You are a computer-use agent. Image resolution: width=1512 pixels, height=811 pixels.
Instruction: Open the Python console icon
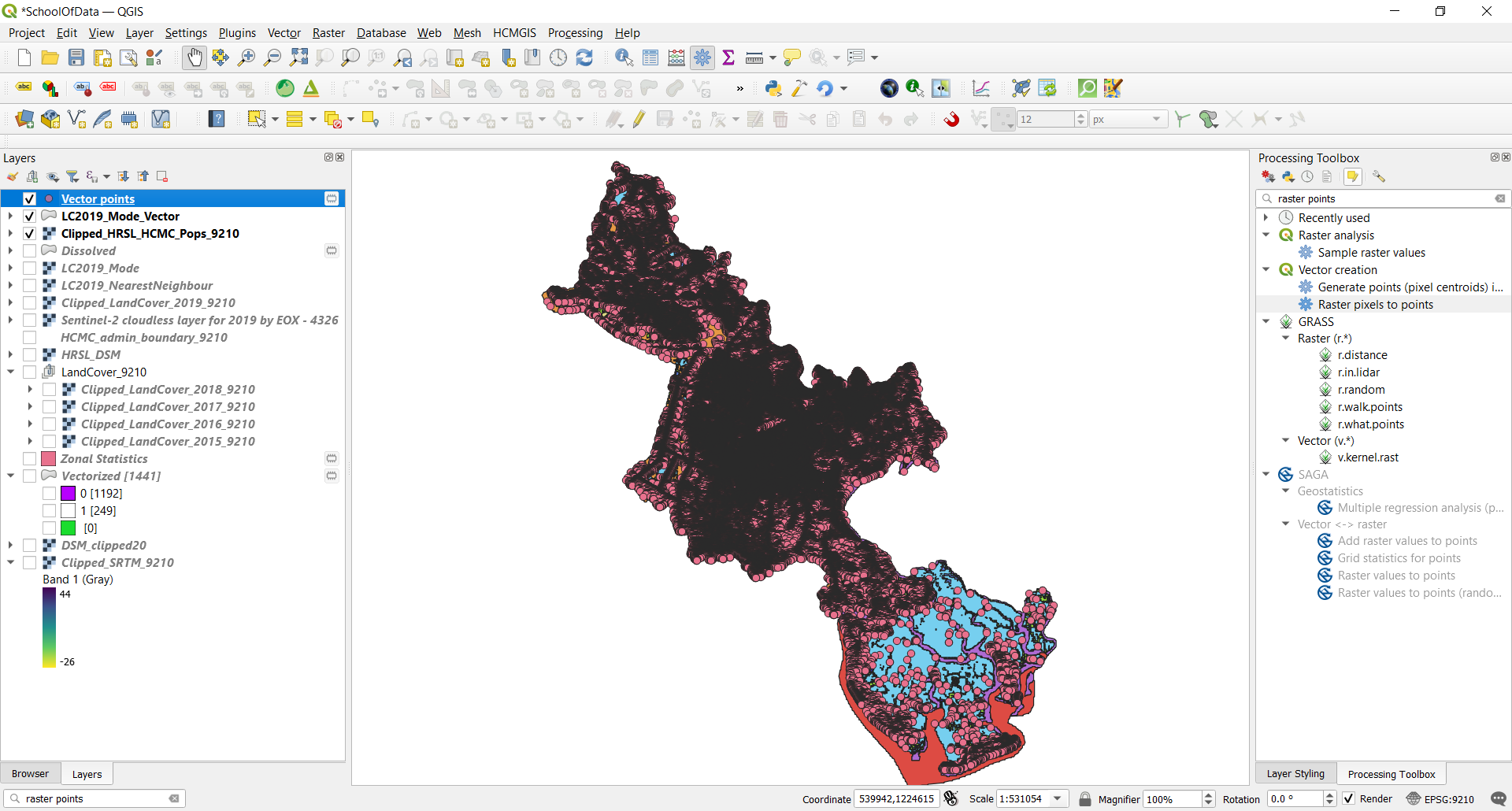pyautogui.click(x=773, y=88)
